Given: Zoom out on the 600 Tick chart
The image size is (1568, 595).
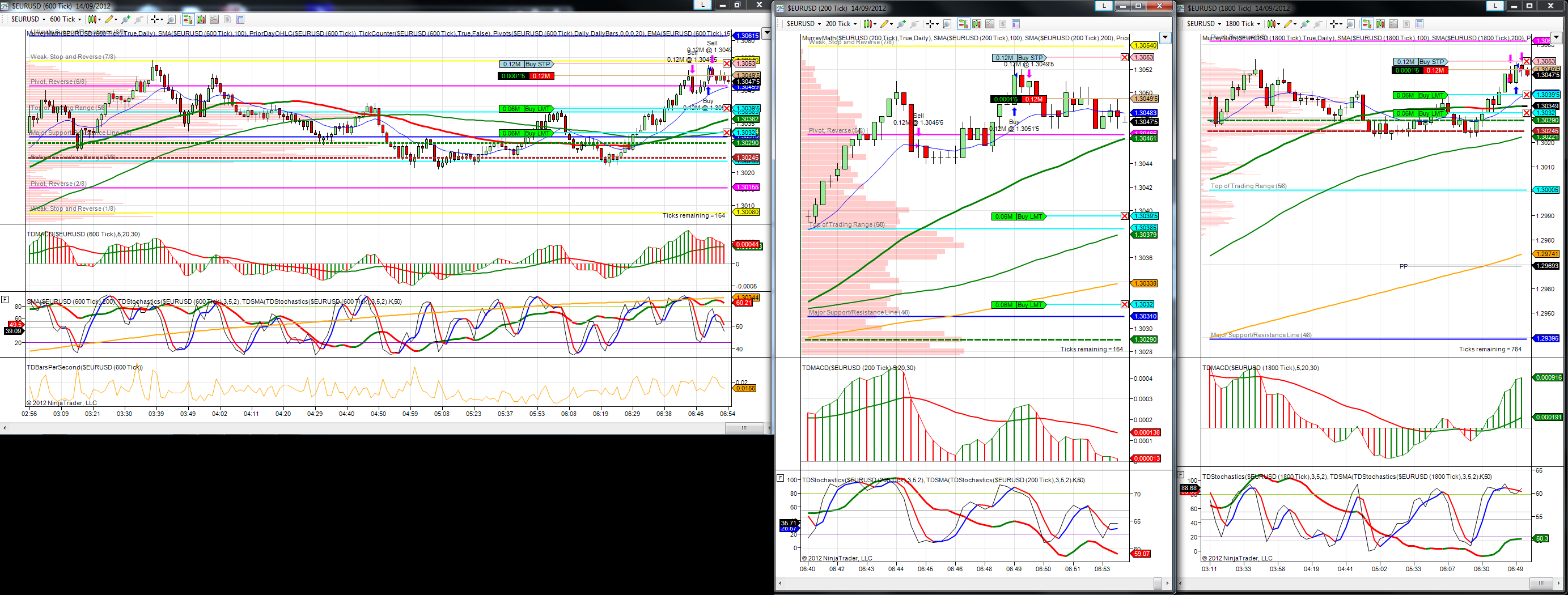Looking at the screenshot, I should 139,19.
